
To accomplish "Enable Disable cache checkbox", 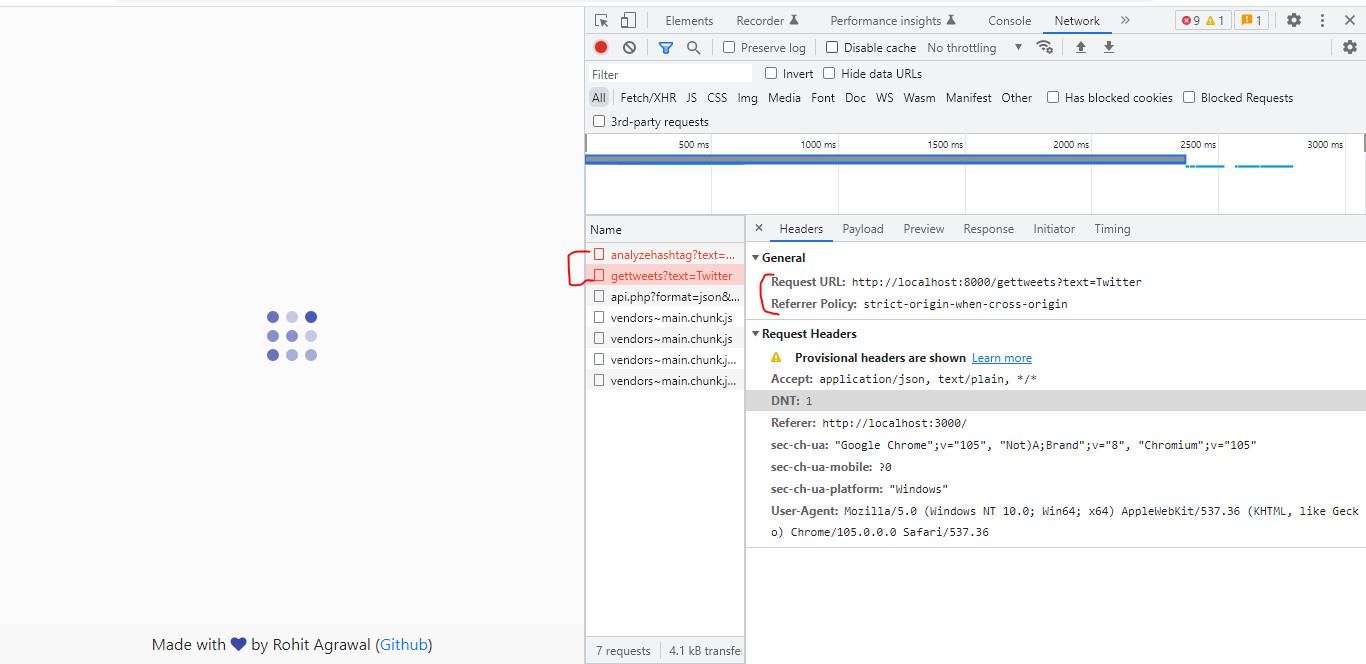I will pyautogui.click(x=832, y=47).
